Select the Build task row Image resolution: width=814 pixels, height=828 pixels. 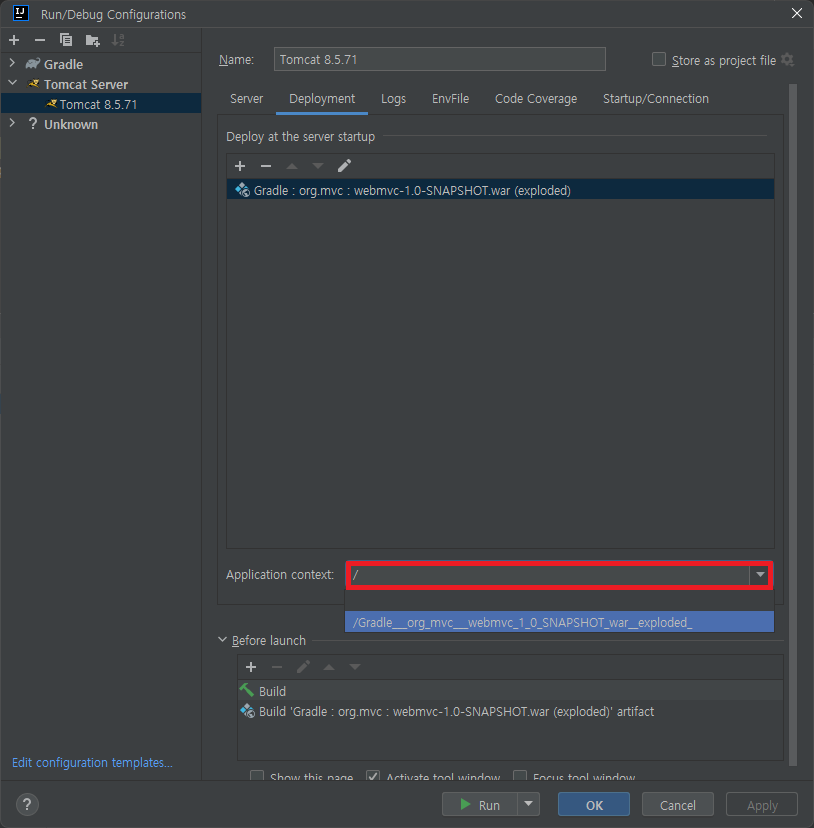click(x=510, y=690)
